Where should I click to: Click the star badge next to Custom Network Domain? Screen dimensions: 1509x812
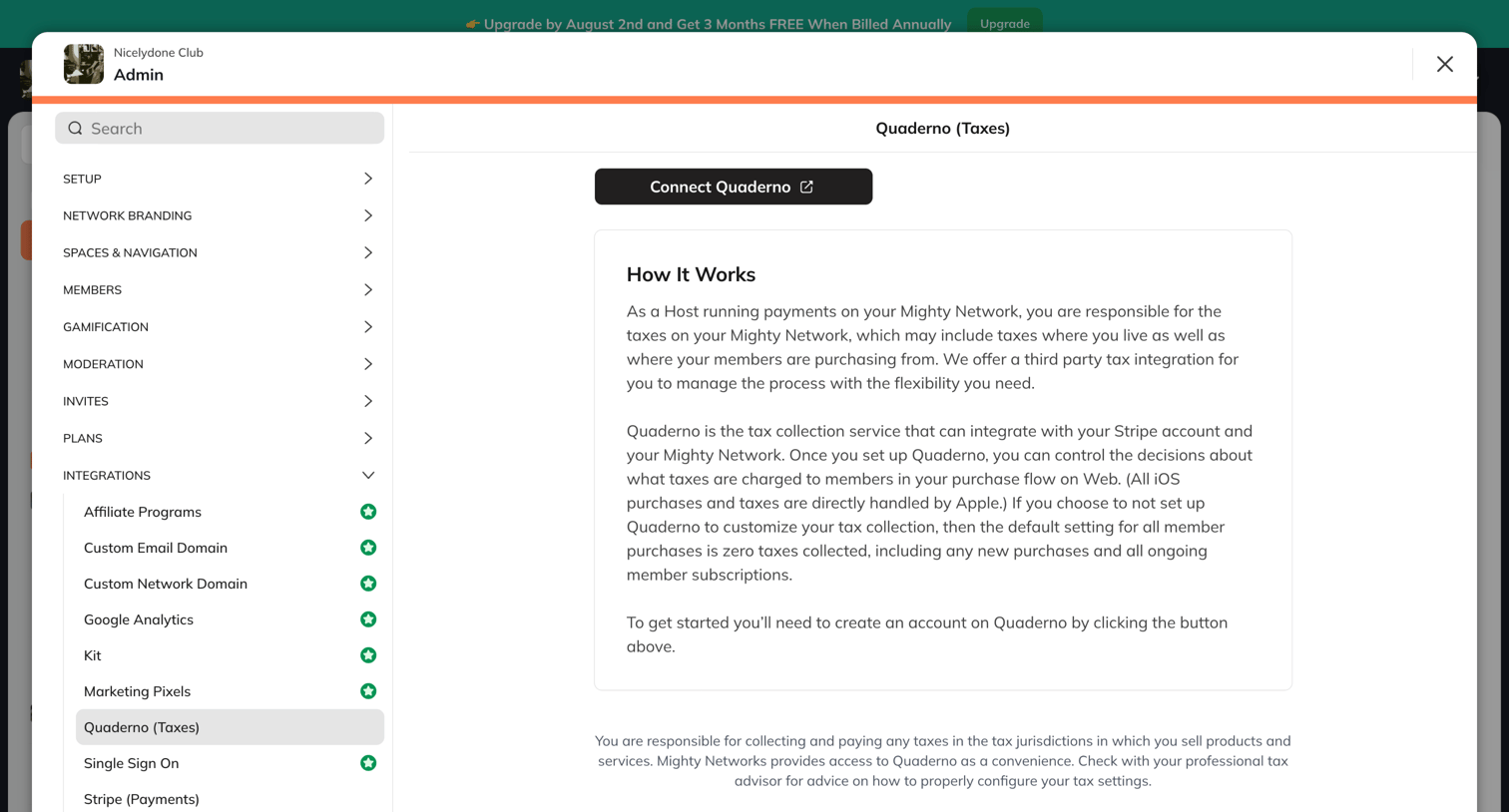368,584
